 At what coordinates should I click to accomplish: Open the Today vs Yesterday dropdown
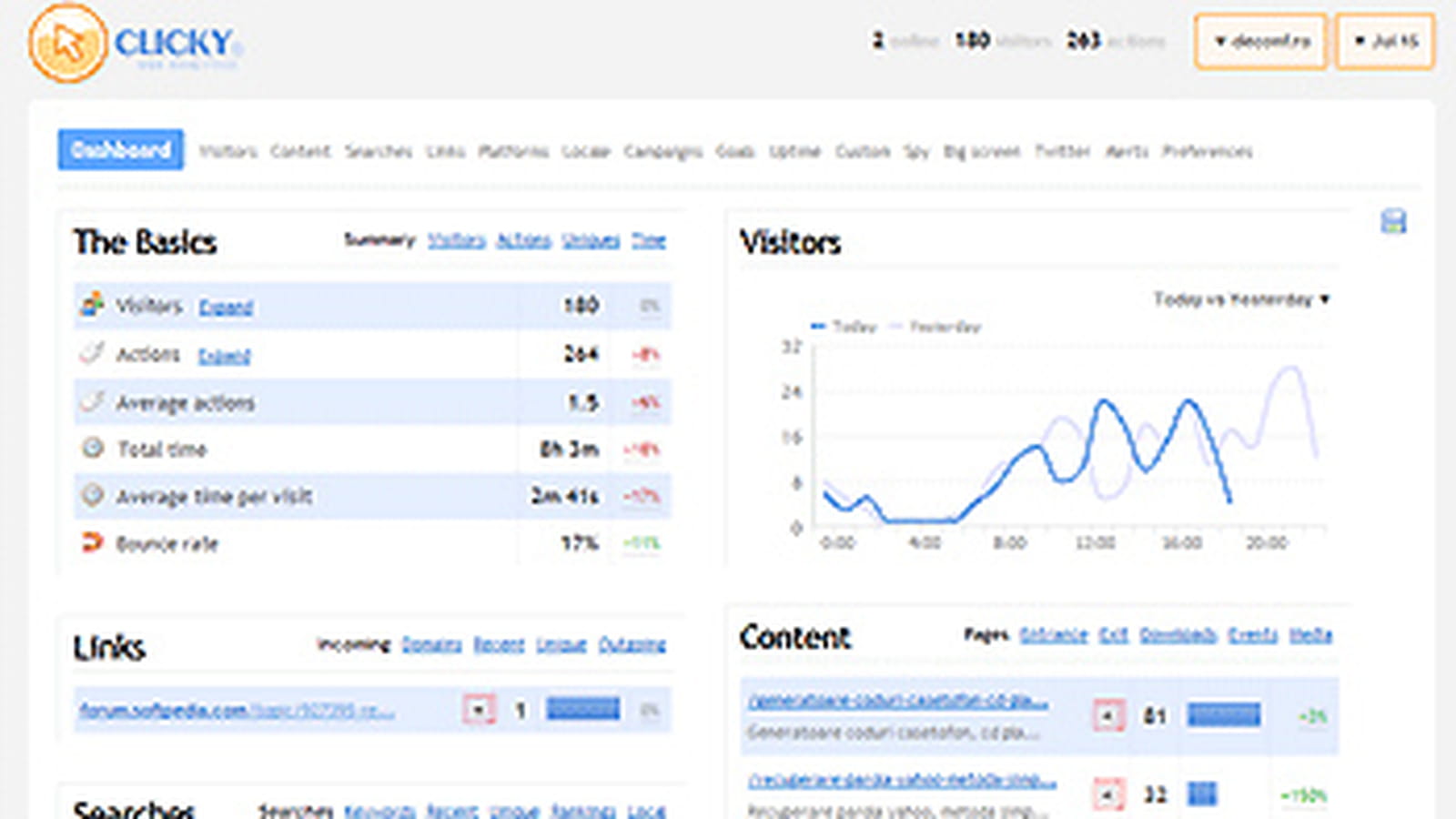1241,299
